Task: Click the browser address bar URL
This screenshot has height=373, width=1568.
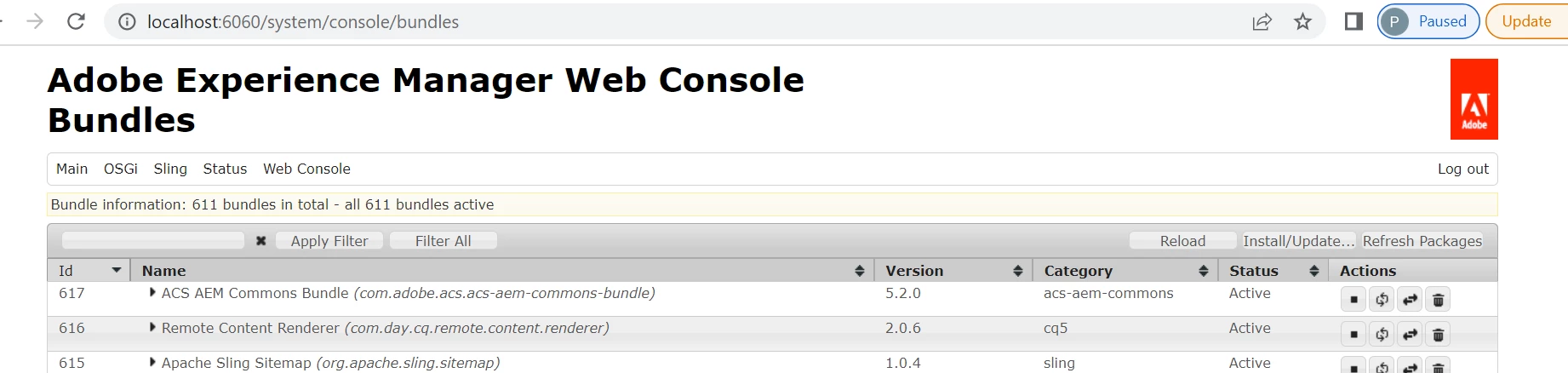Action: (x=303, y=21)
